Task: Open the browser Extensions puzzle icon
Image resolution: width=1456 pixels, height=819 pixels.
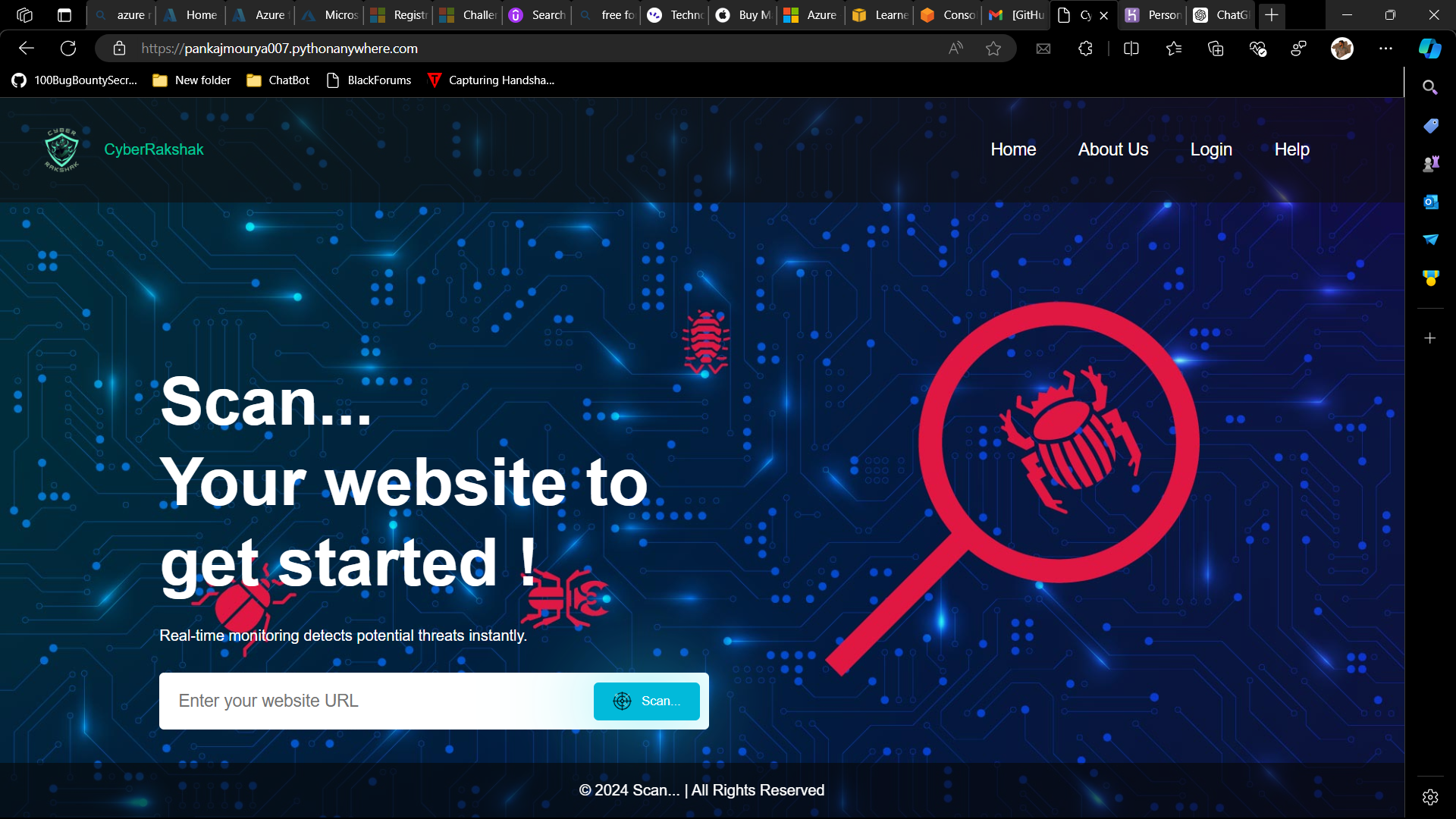Action: pyautogui.click(x=1085, y=49)
